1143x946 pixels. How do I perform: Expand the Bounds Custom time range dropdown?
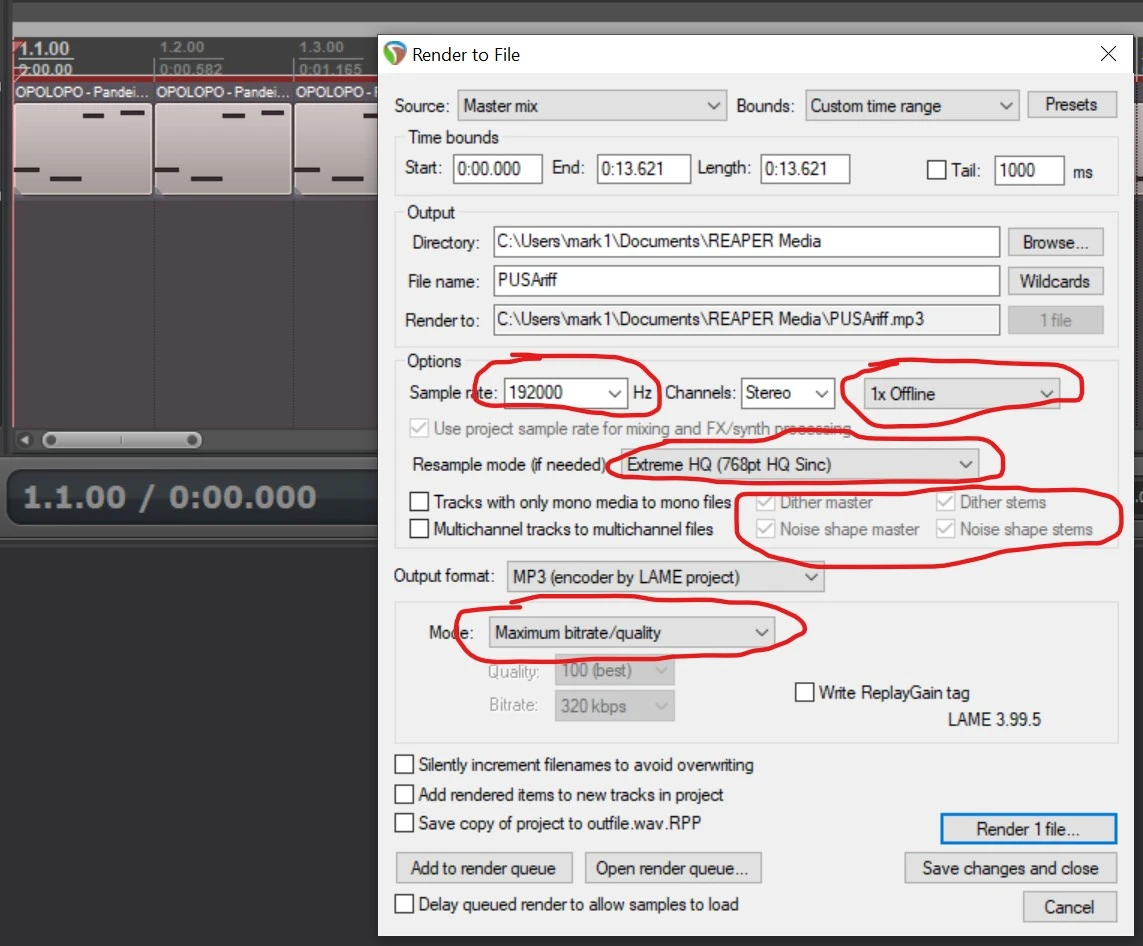[911, 106]
